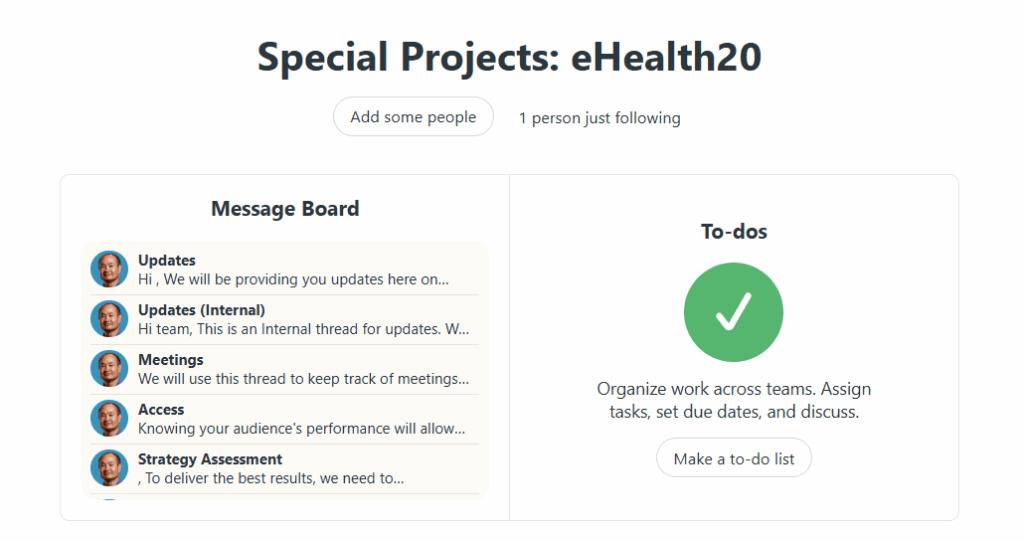Open the Updates (Internal) thread title
The height and width of the screenshot is (541, 1024).
click(x=201, y=310)
